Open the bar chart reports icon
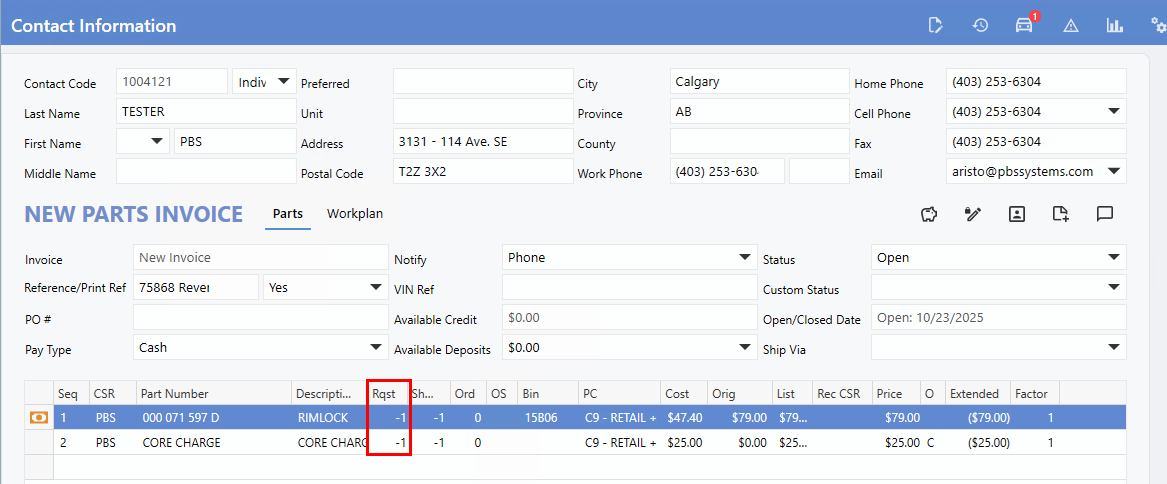This screenshot has width=1167, height=484. point(1114,25)
